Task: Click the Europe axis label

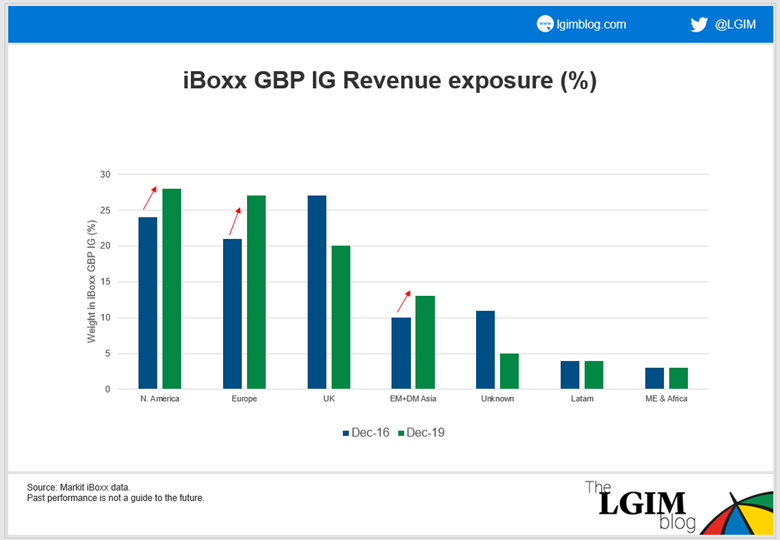Action: 244,399
